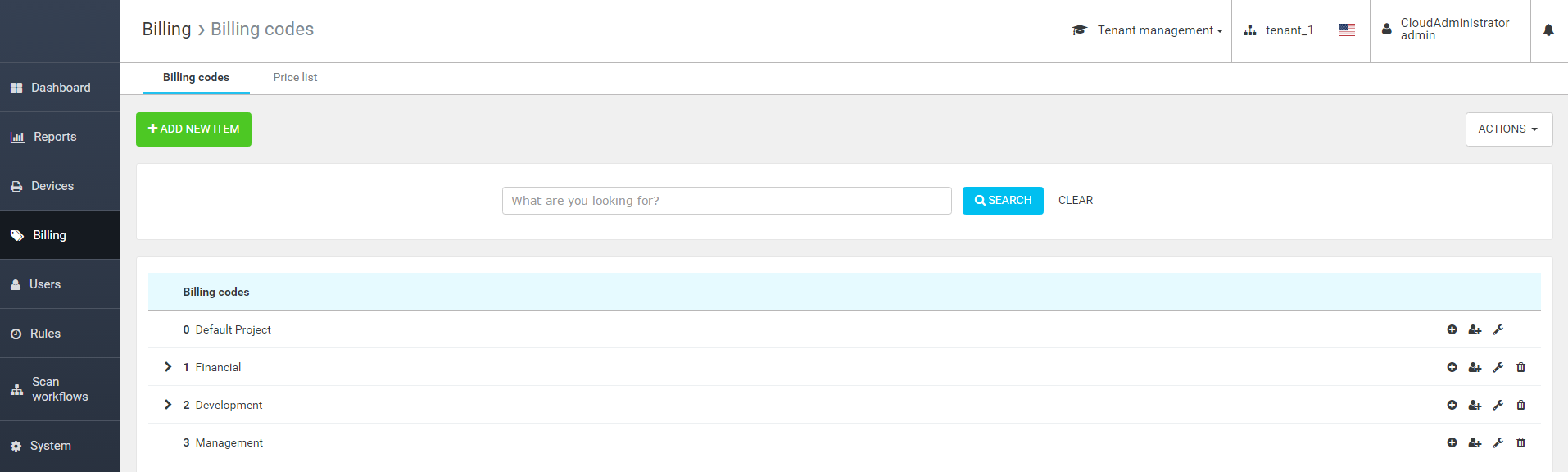Add sub-item to Default Project via plus icon
Image resolution: width=1568 pixels, height=472 pixels.
point(1452,329)
